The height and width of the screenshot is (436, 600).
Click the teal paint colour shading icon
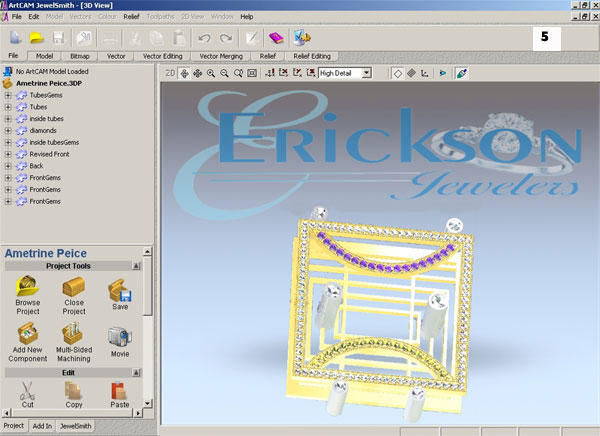461,73
